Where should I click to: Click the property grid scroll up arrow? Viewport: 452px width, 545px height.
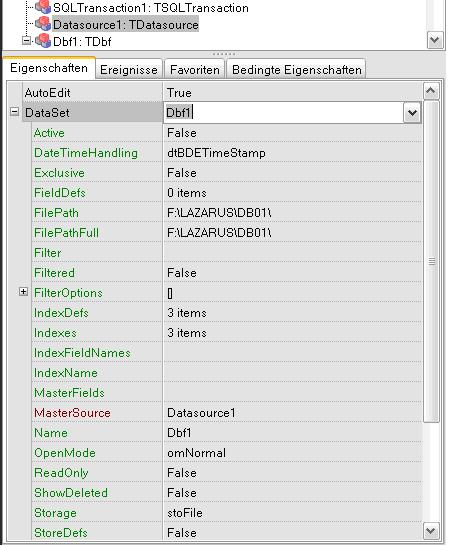tap(431, 91)
